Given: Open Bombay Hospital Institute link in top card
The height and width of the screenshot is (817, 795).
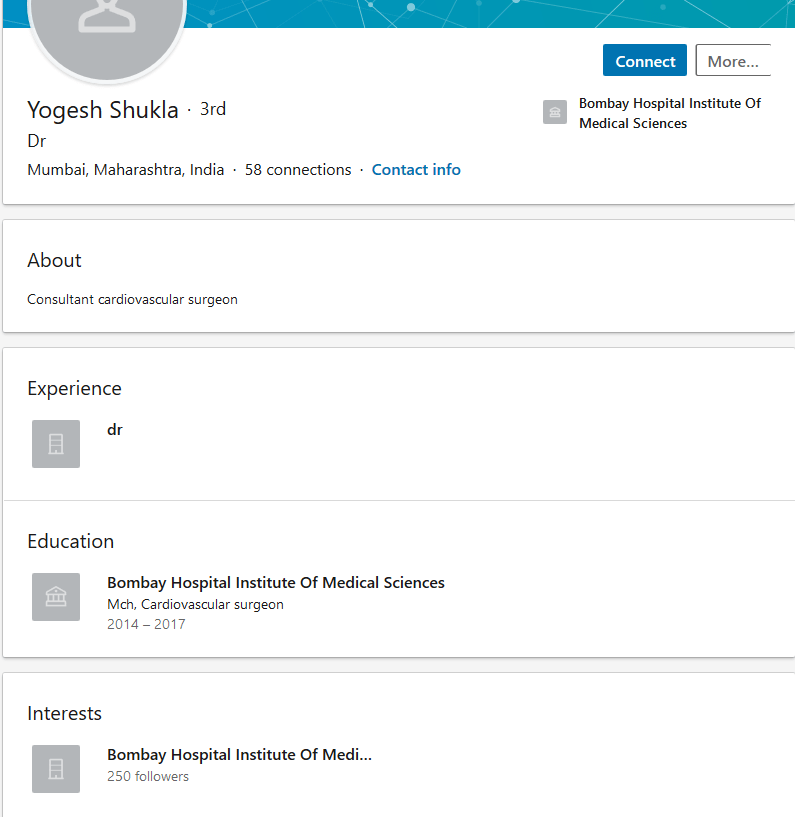Looking at the screenshot, I should point(669,113).
